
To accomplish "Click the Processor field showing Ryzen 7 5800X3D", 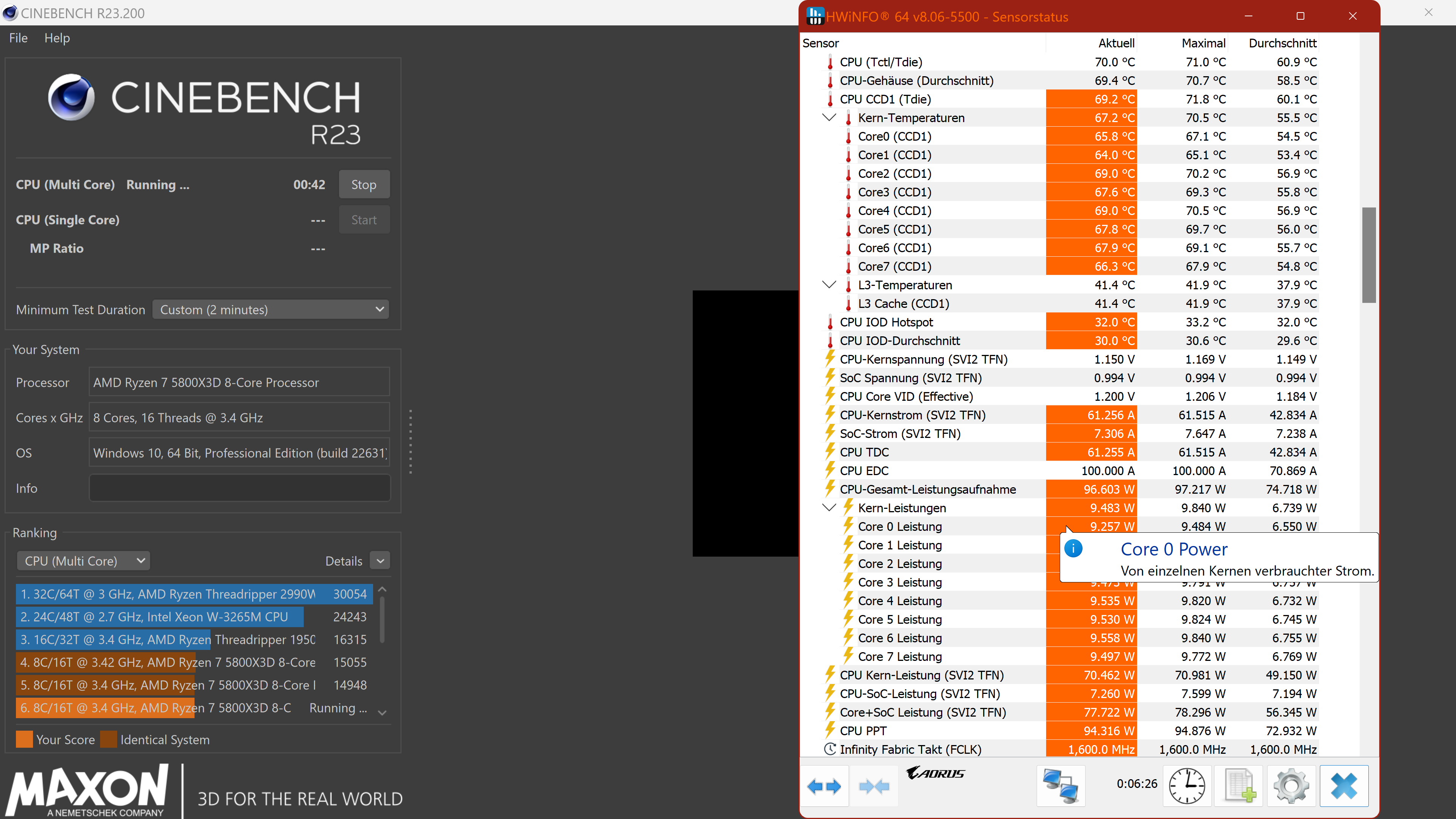I will click(240, 383).
